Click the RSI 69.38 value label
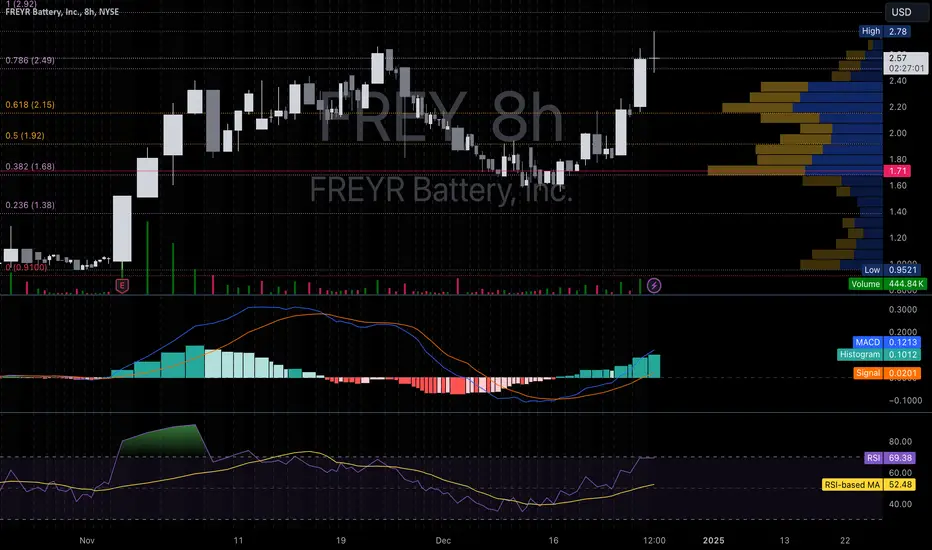 pyautogui.click(x=890, y=458)
